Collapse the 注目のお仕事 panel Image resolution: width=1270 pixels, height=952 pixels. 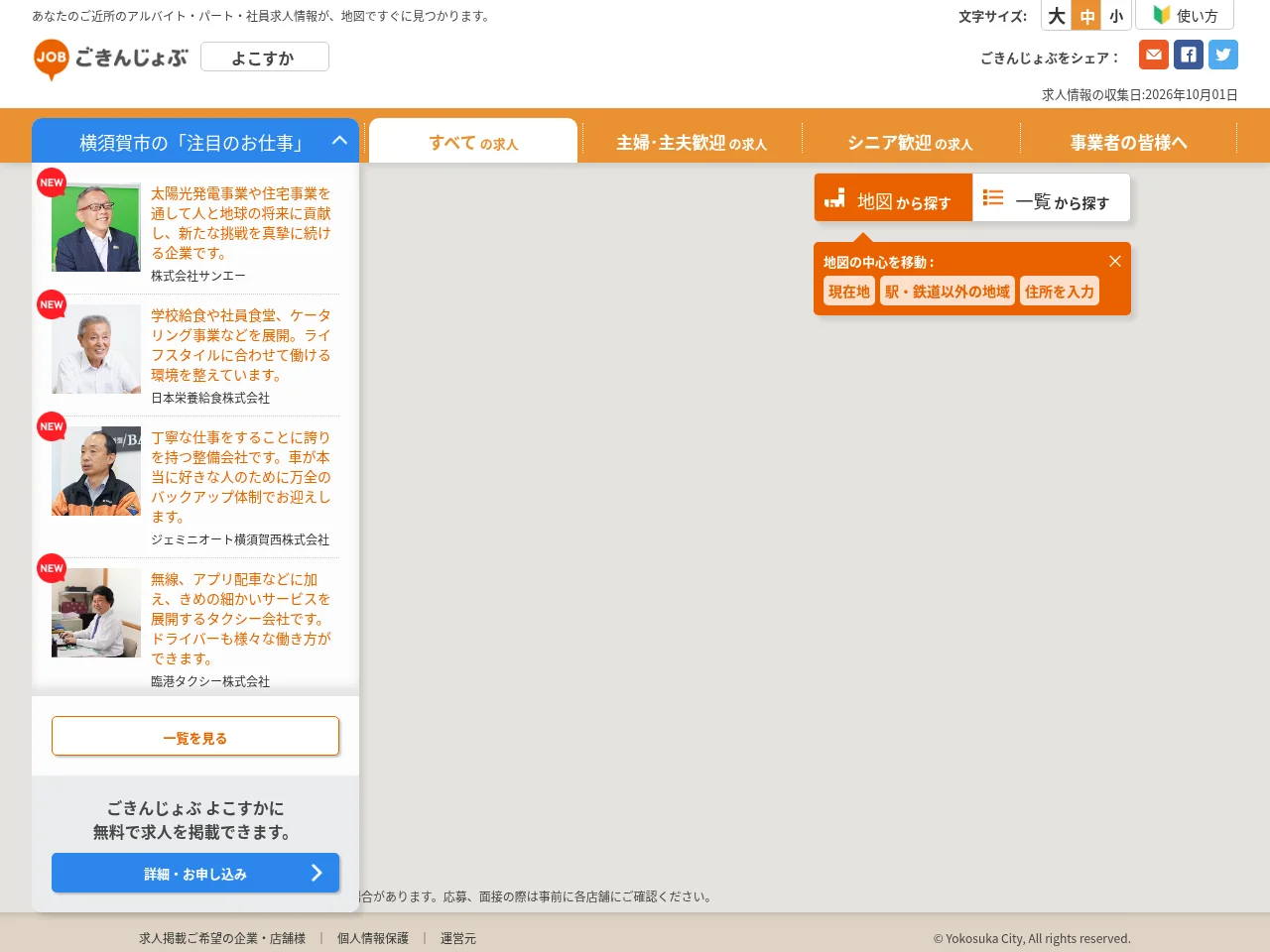coord(339,141)
